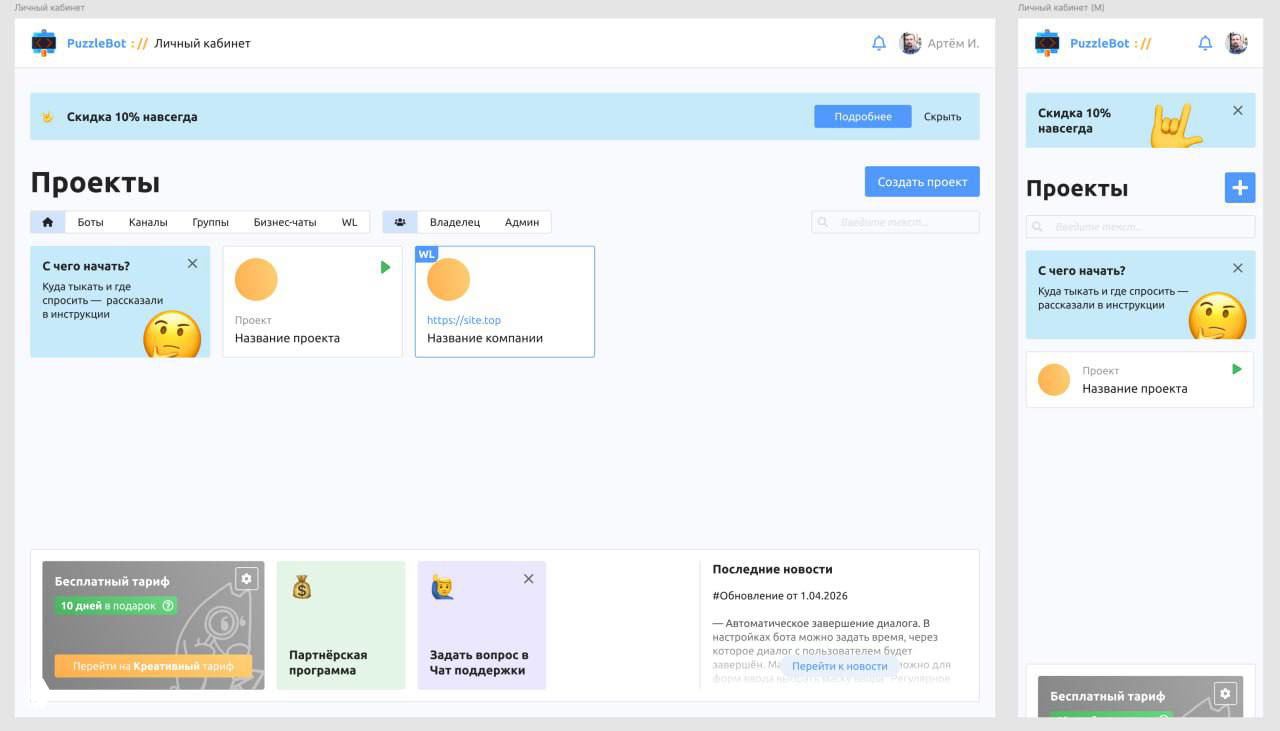Viewport: 1280px width, 731px height.
Task: Click the PuzzleBot logo icon
Action: click(43, 43)
